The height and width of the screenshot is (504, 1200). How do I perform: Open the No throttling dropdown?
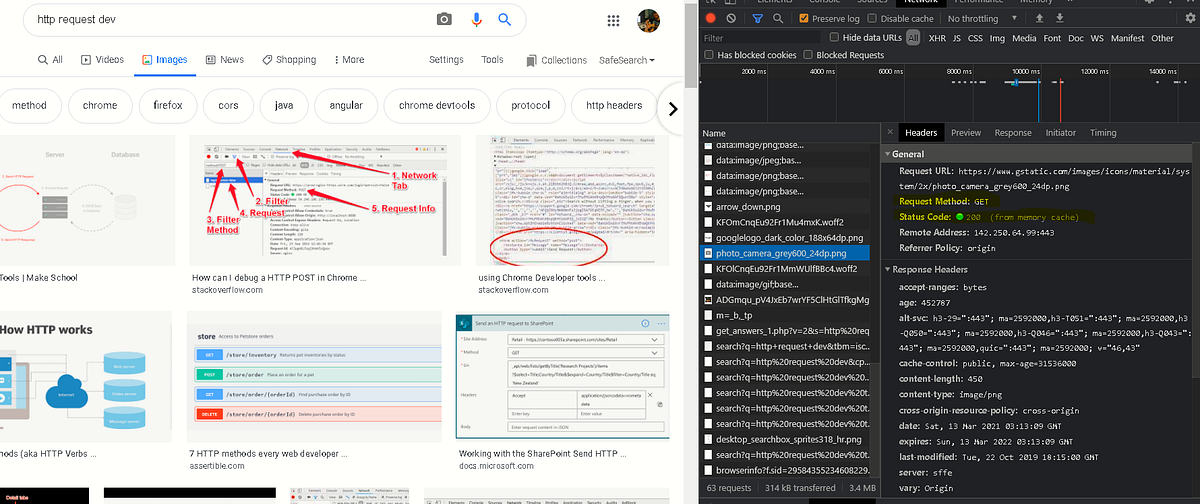982,18
